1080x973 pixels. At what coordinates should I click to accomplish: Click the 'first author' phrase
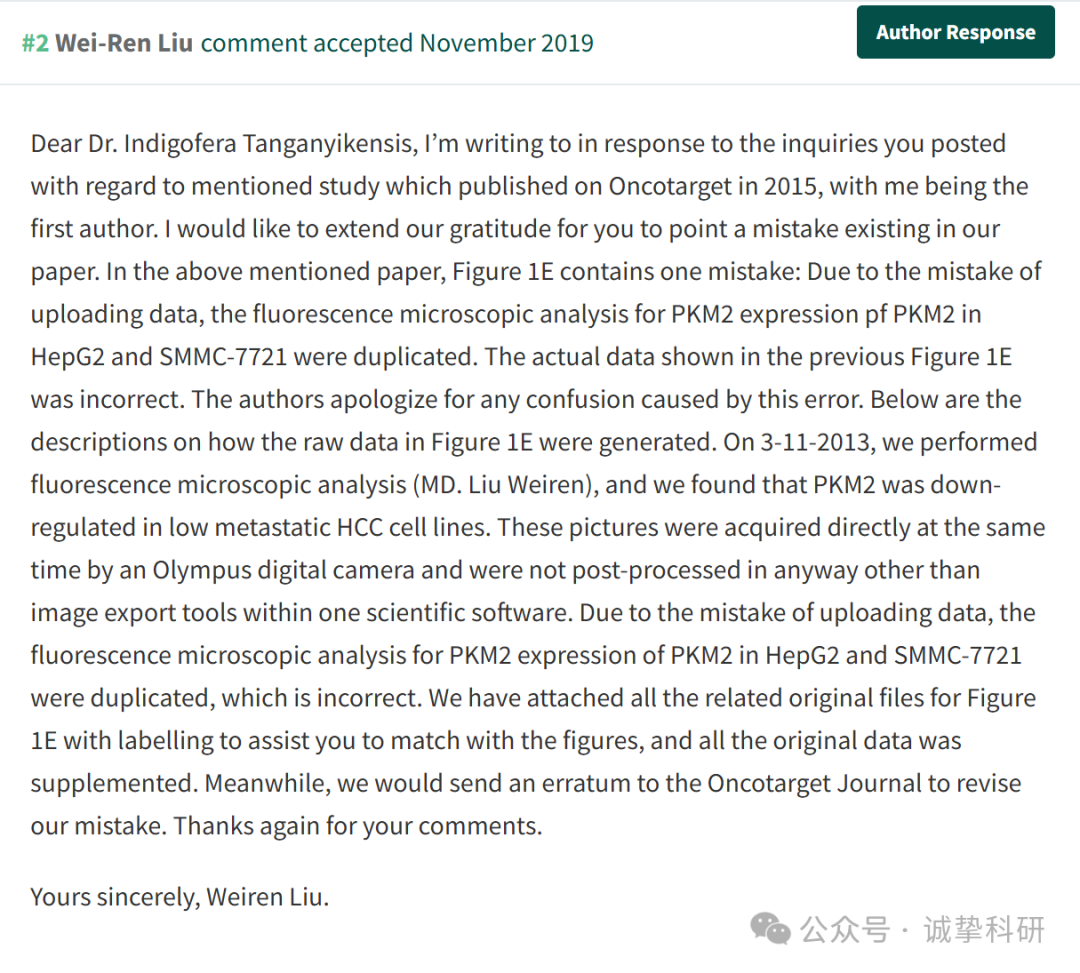[x=93, y=229]
